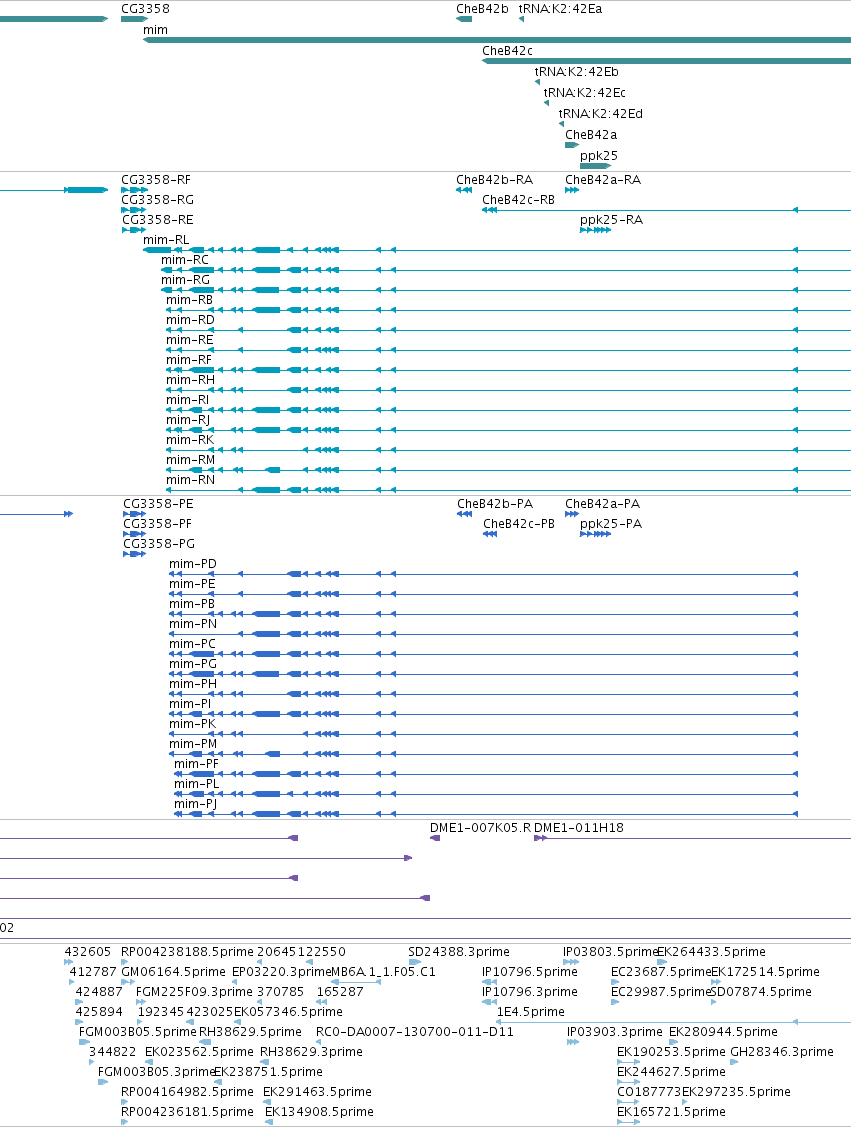This screenshot has height=1127, width=851.
Task: Click the mim-PG protein label
Action: [x=193, y=663]
